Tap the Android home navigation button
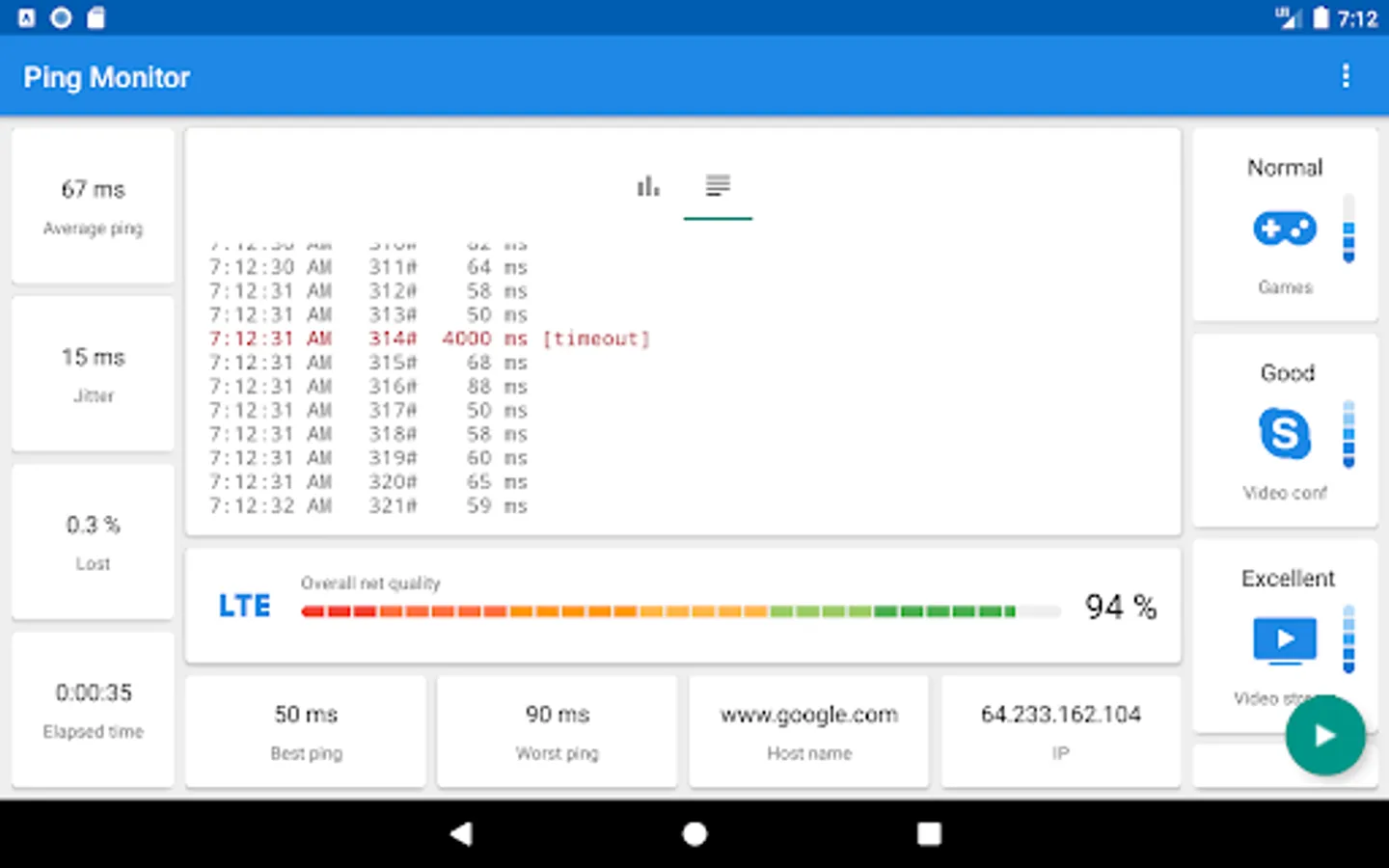The image size is (1389, 868). pyautogui.click(x=694, y=833)
